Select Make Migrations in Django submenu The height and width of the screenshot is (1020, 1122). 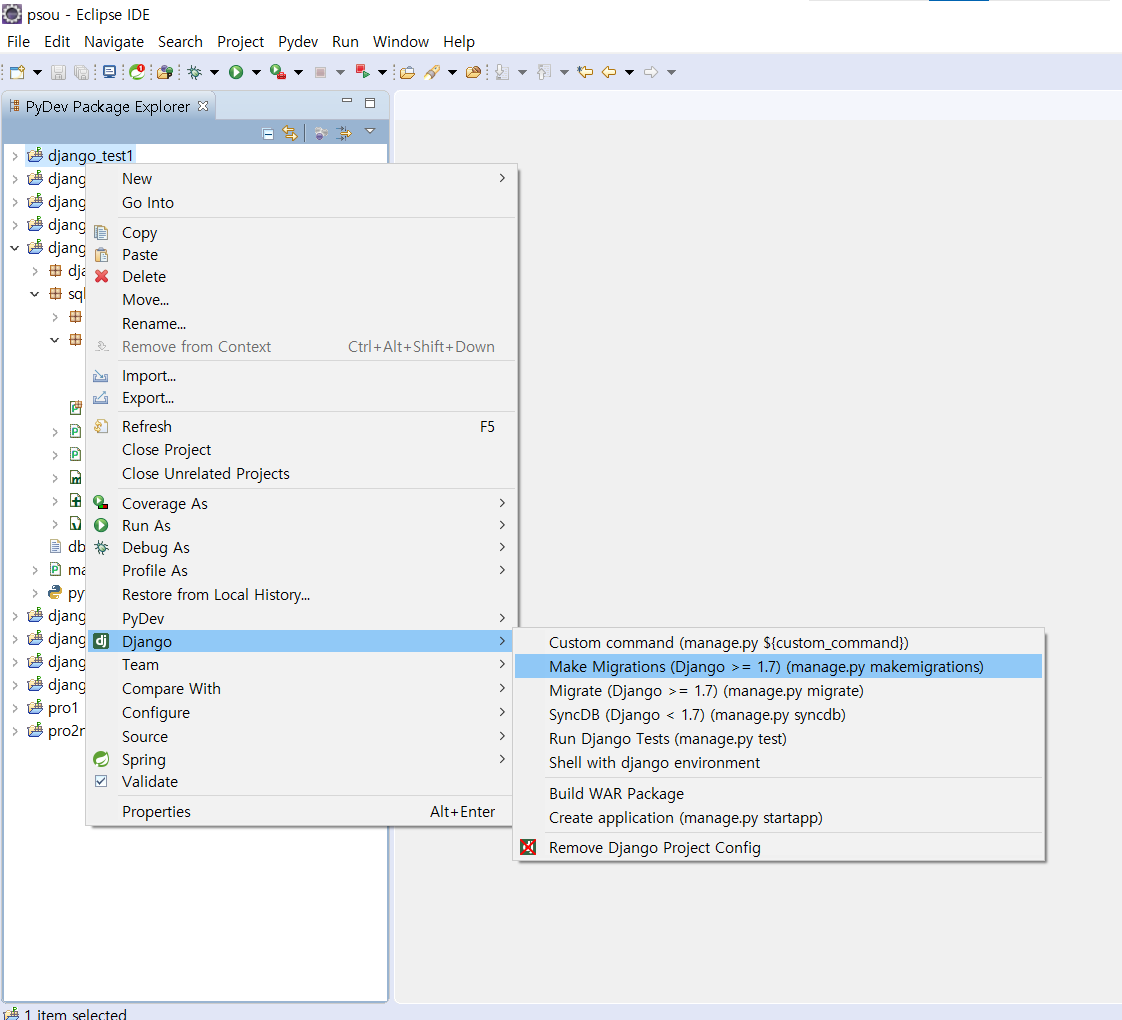[779, 666]
